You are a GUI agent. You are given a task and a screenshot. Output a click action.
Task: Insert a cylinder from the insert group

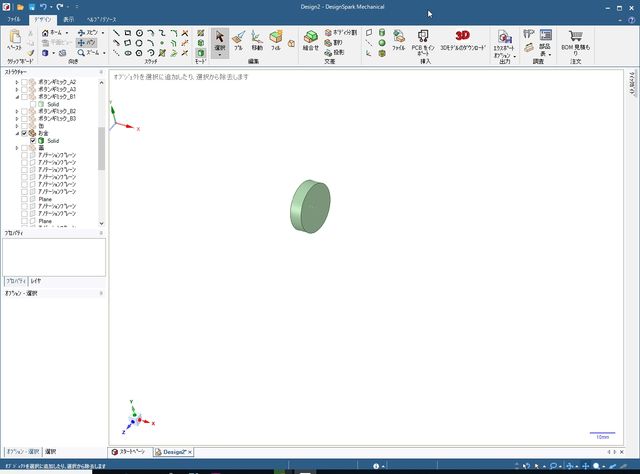[382, 33]
